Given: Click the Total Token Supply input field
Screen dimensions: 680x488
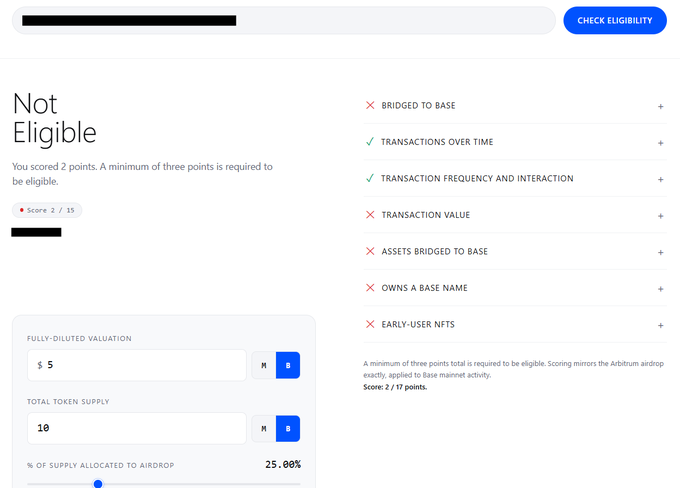Looking at the screenshot, I should tap(137, 428).
